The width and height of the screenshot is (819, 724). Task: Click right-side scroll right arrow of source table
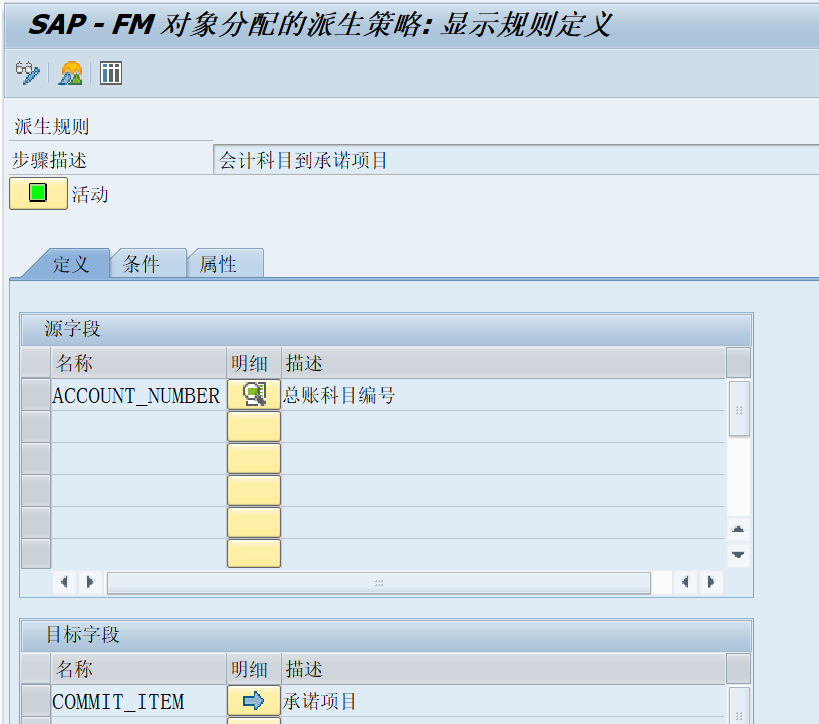point(710,582)
